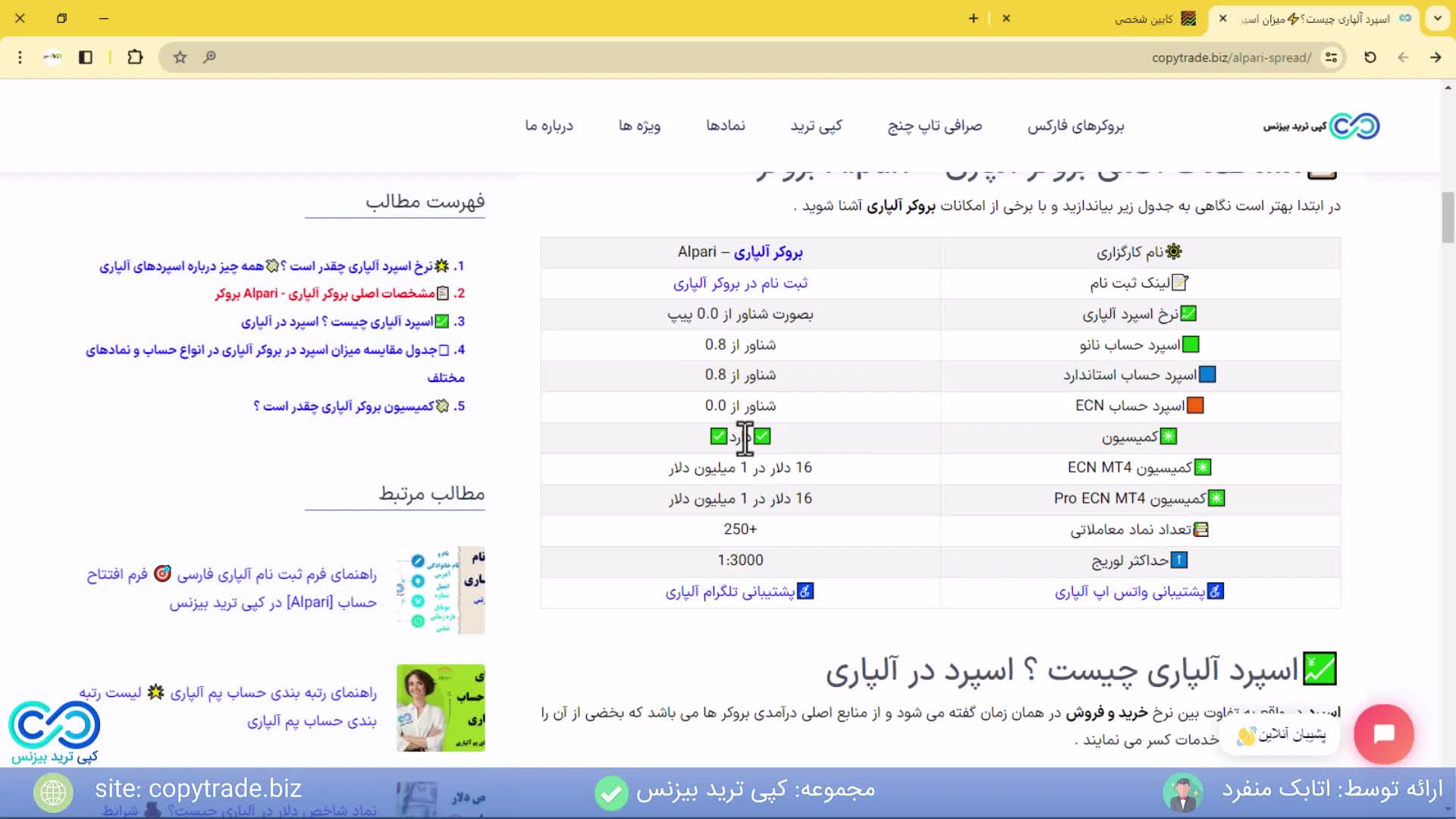
Task: Open the Alpari registration form article thumbnail
Action: pos(440,590)
